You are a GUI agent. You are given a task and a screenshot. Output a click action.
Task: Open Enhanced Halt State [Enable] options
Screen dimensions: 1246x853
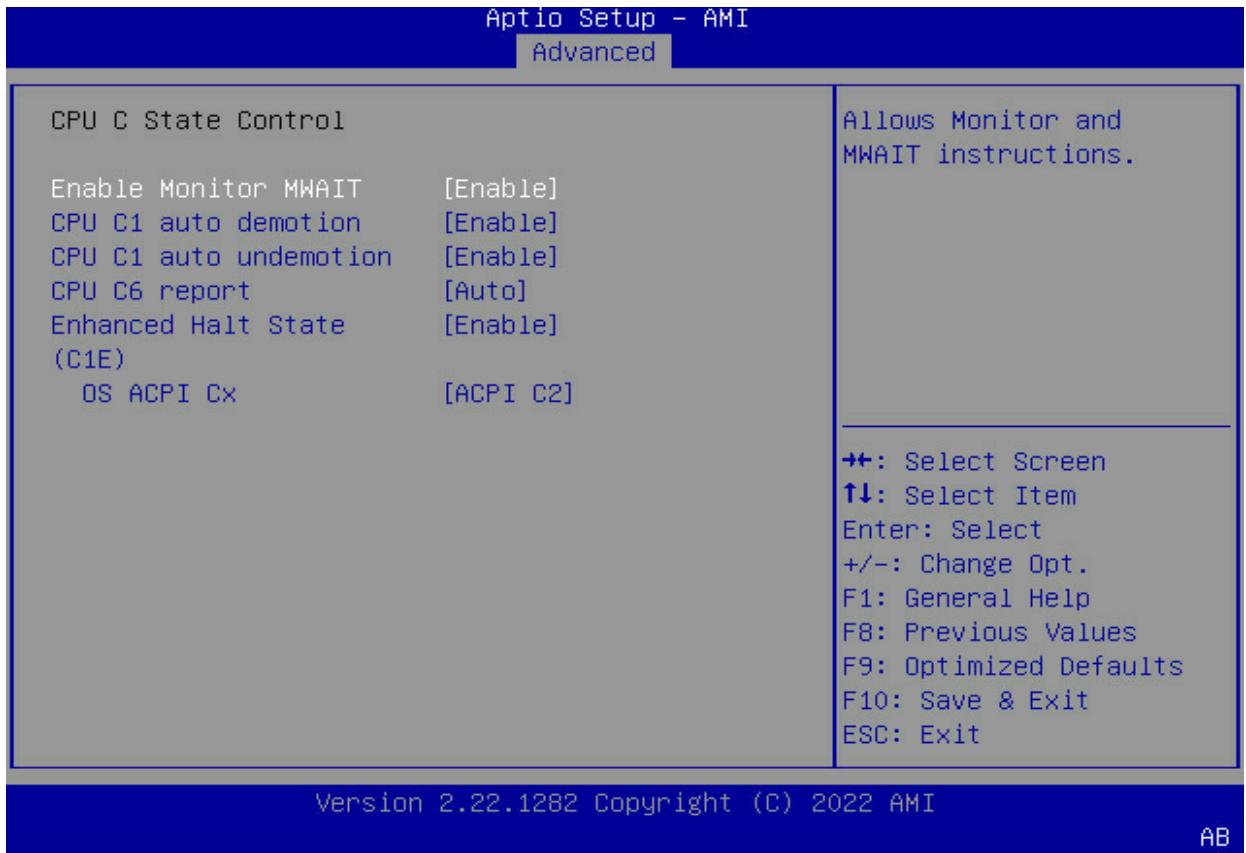point(499,324)
